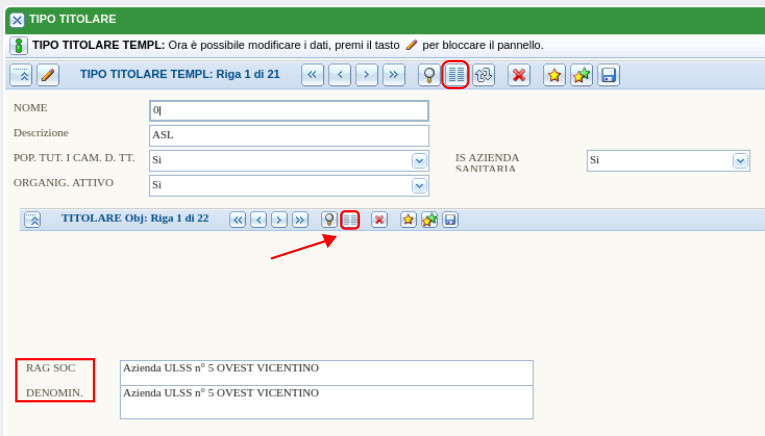Click the NOME input field
The width and height of the screenshot is (765, 436).
(x=288, y=111)
